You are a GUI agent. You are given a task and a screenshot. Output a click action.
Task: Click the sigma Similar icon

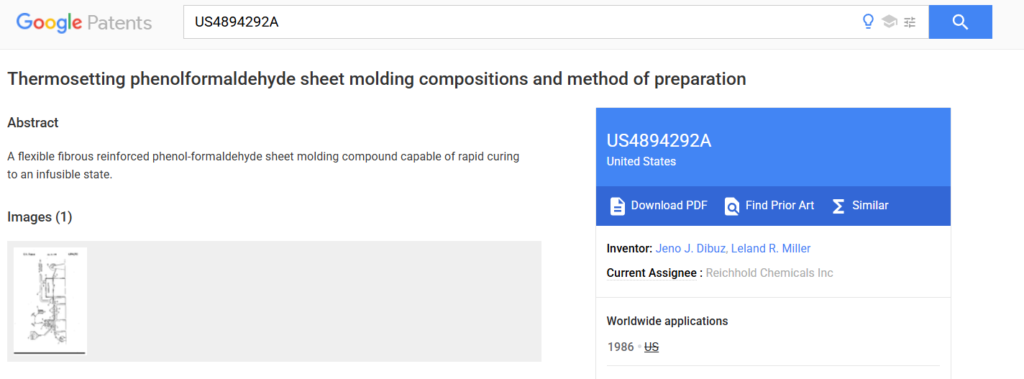pyautogui.click(x=838, y=206)
